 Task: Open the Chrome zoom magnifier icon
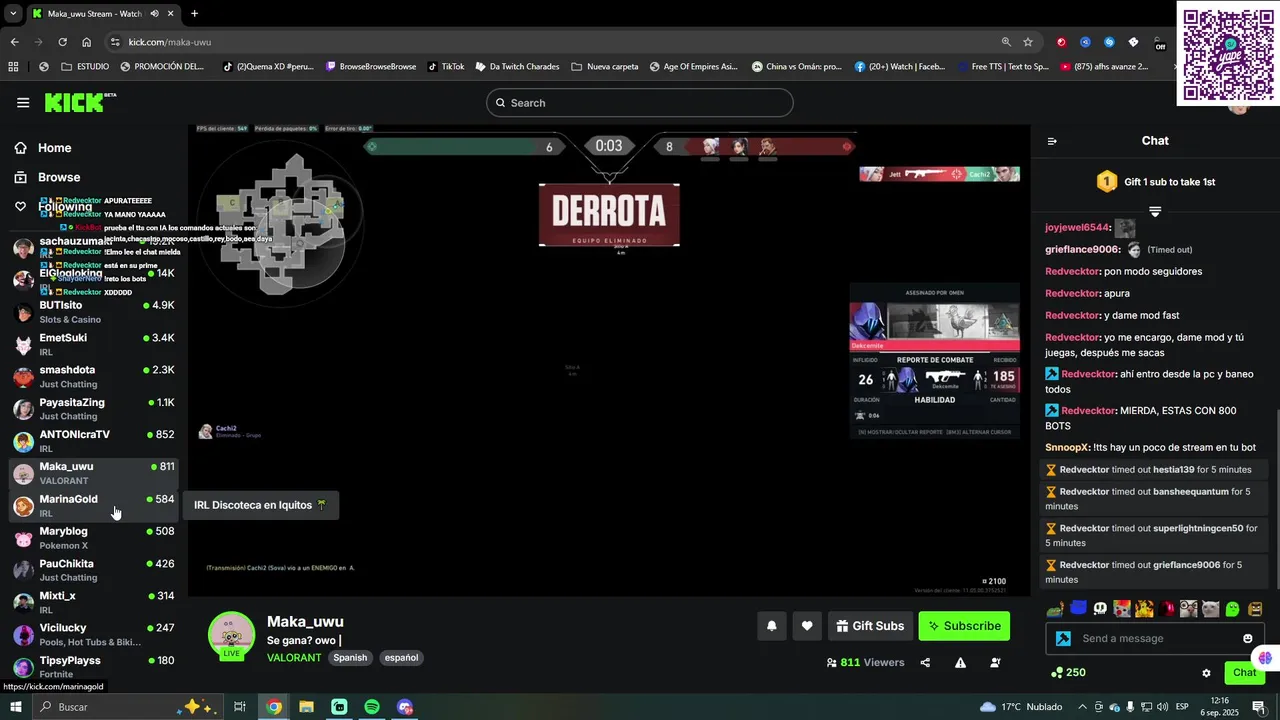pyautogui.click(x=1006, y=42)
